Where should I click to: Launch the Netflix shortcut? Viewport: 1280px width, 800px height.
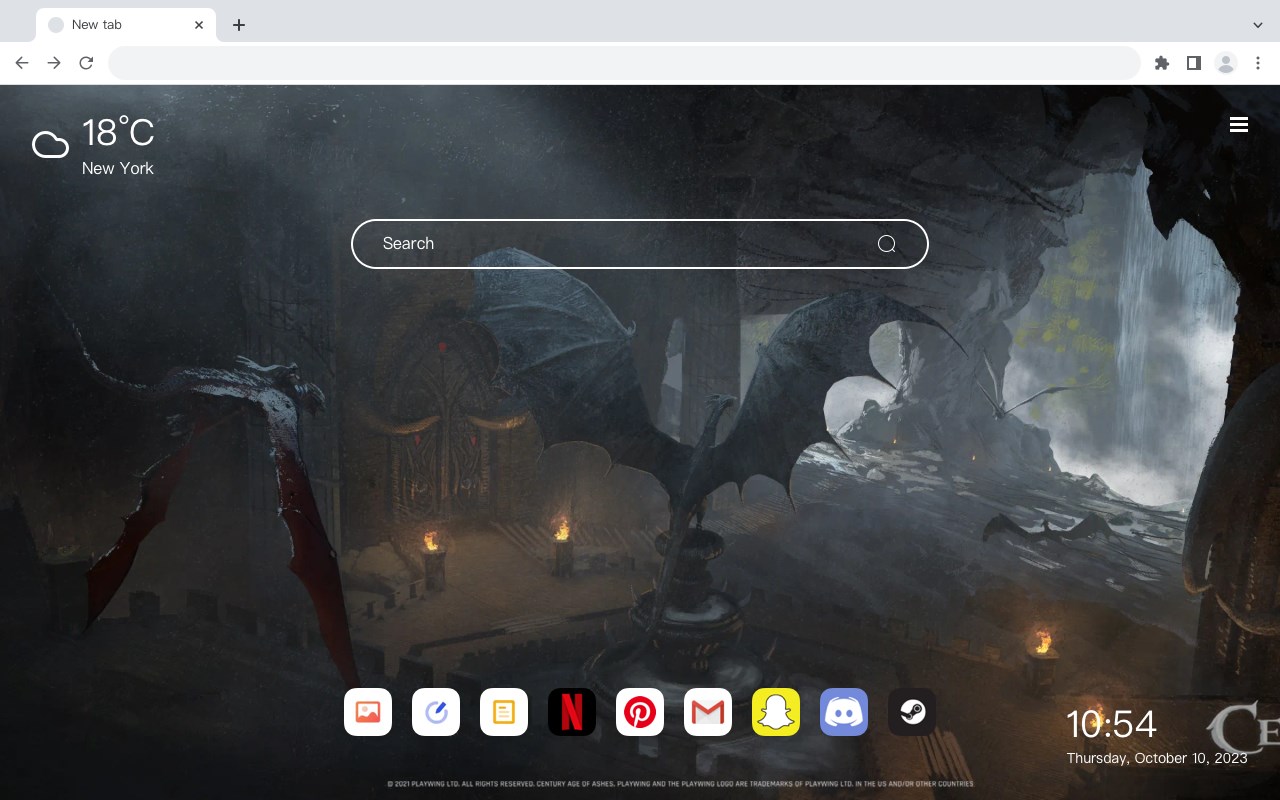point(572,712)
